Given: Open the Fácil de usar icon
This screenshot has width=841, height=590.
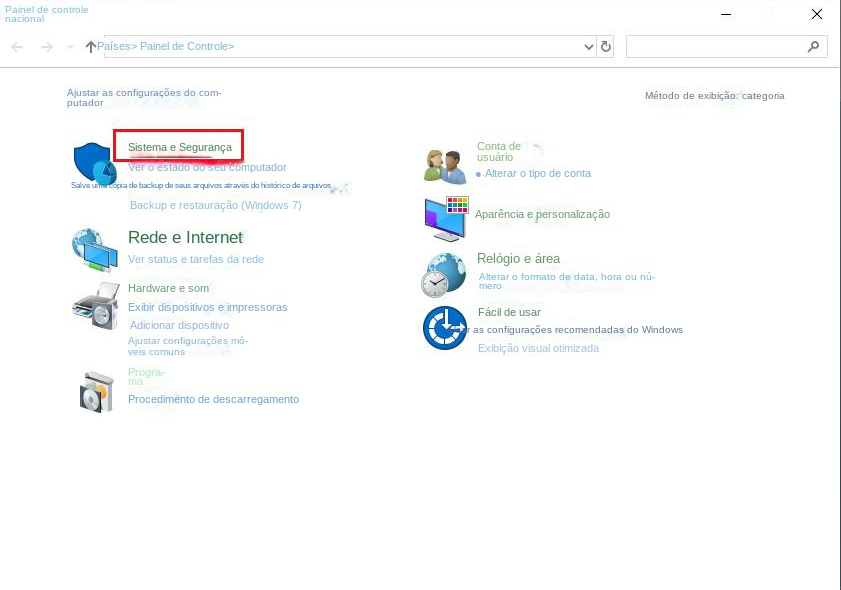Looking at the screenshot, I should (x=444, y=328).
